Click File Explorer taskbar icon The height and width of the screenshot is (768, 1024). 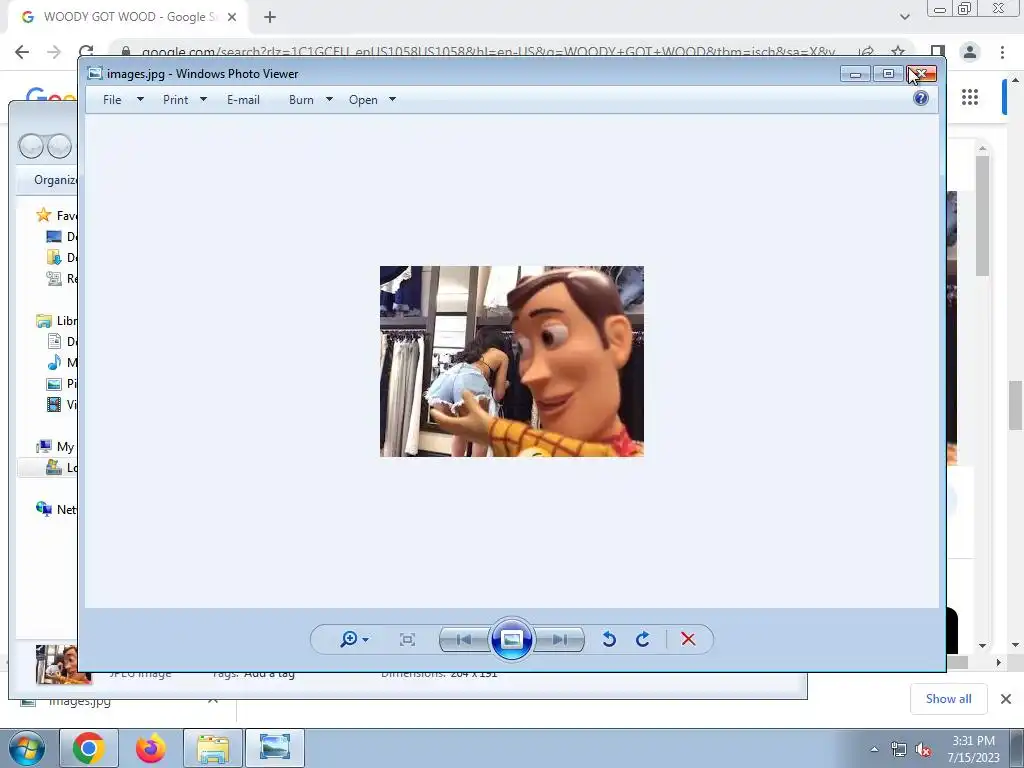click(x=213, y=748)
